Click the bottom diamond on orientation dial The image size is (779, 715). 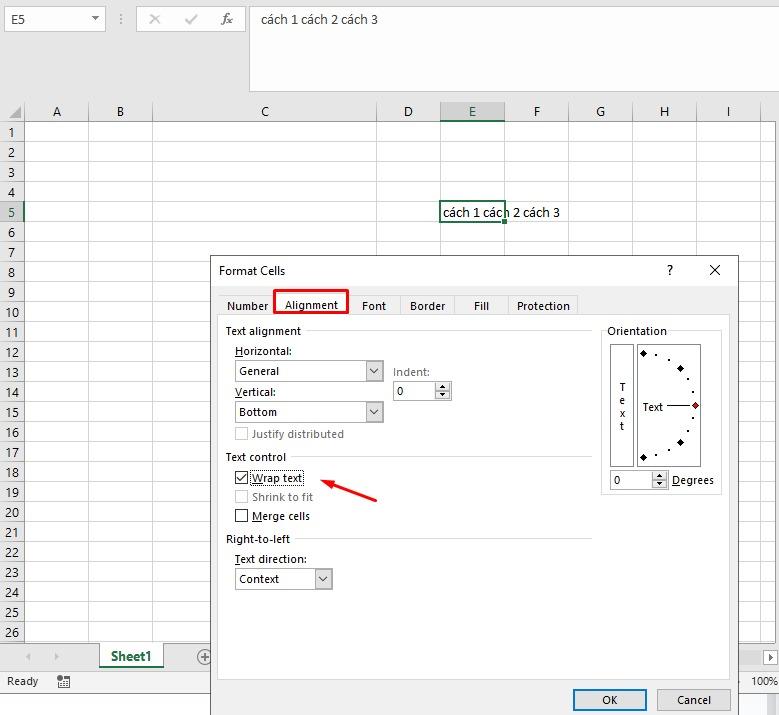coord(643,457)
